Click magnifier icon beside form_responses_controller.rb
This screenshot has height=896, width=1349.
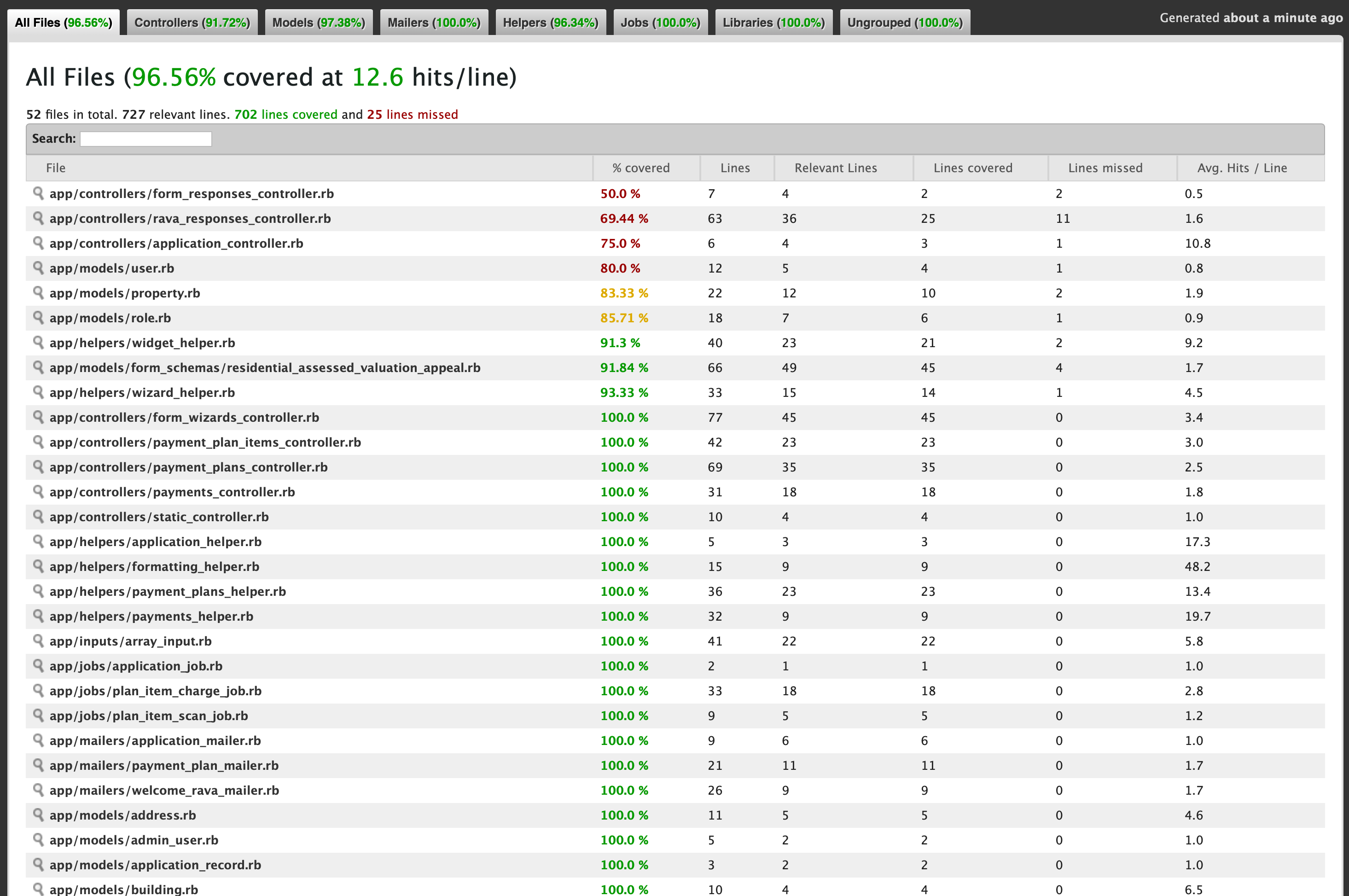pyautogui.click(x=38, y=193)
